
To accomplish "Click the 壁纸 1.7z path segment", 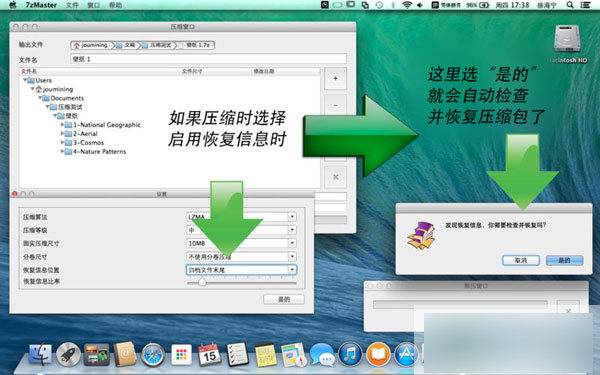I will tap(195, 45).
